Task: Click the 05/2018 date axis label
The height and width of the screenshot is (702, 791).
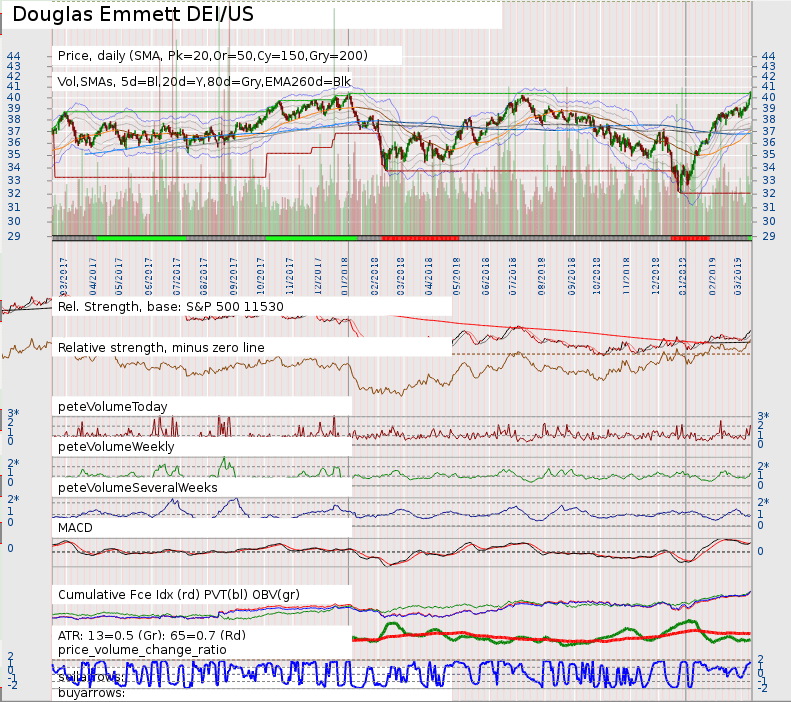Action: tap(457, 276)
